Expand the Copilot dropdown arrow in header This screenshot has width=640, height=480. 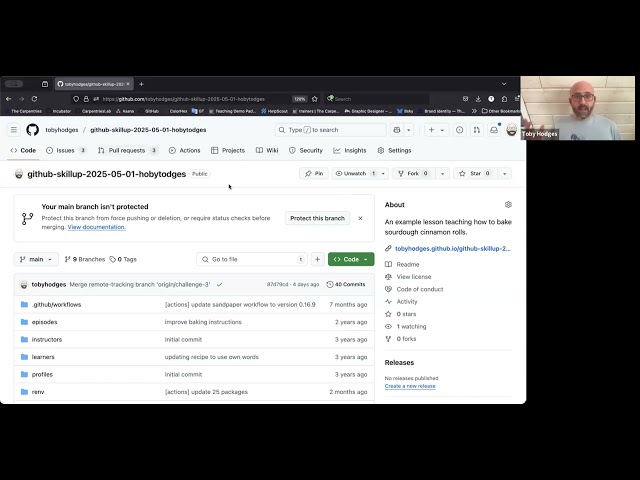pos(409,130)
